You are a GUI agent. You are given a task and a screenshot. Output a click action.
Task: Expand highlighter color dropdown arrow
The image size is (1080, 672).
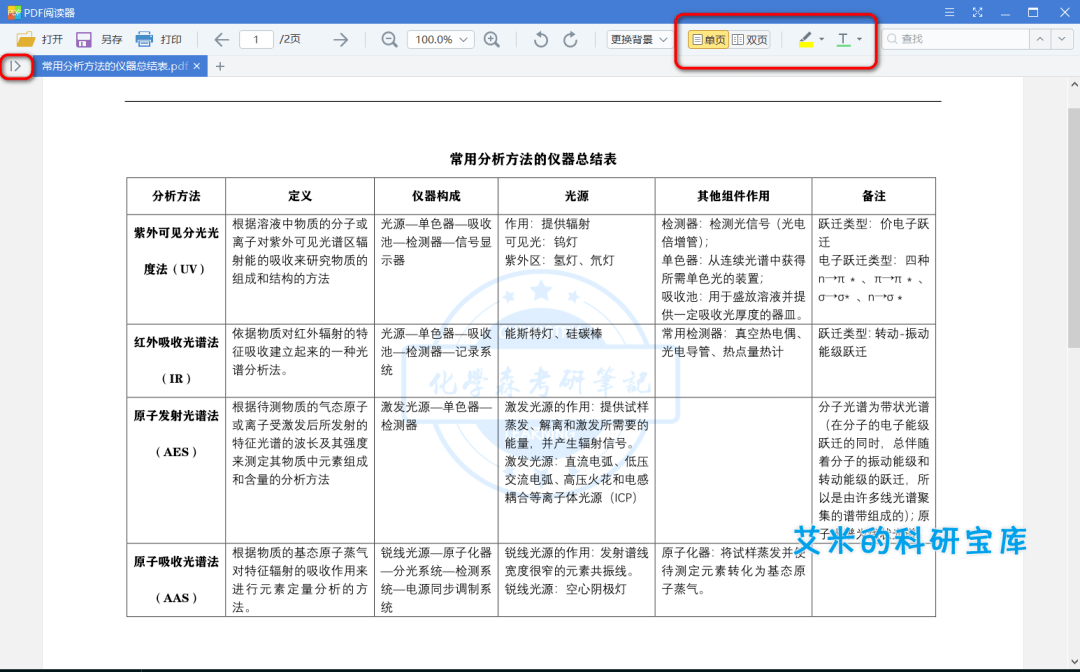(822, 39)
